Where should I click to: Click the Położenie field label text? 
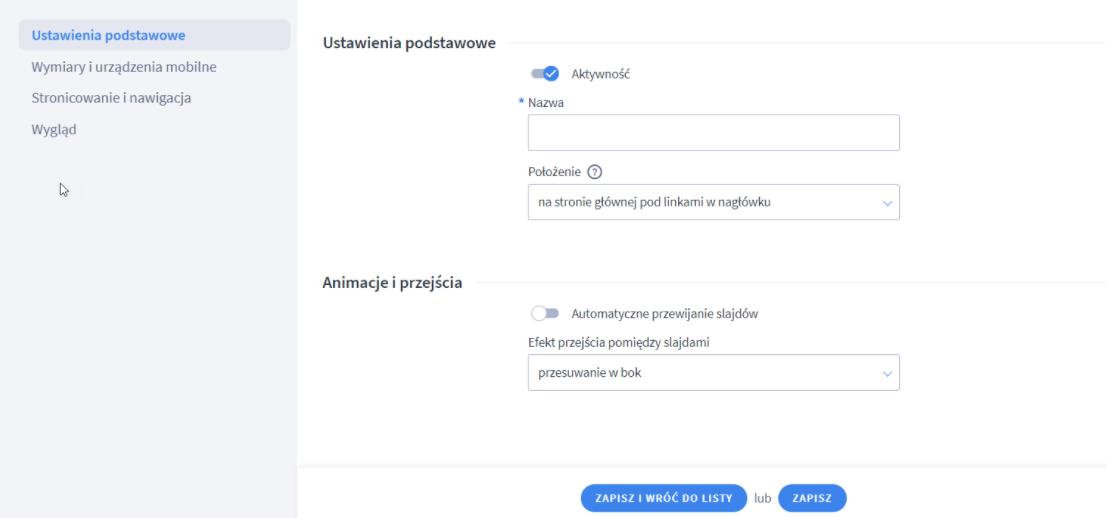click(x=554, y=171)
